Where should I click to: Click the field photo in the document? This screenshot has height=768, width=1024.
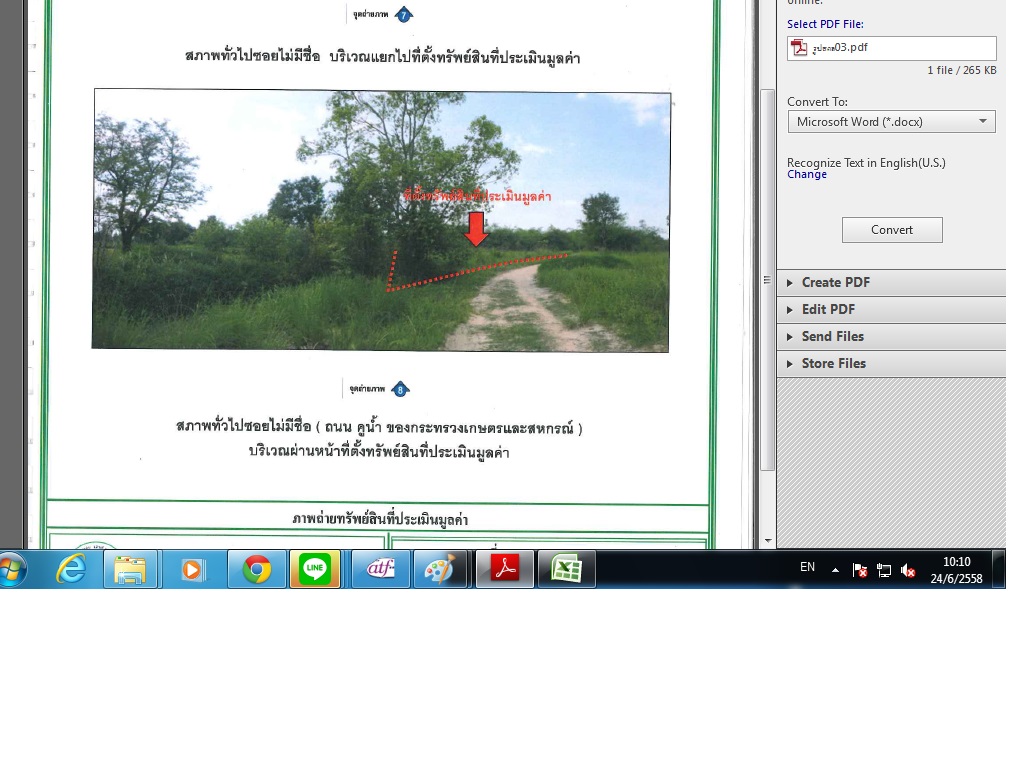pos(381,220)
